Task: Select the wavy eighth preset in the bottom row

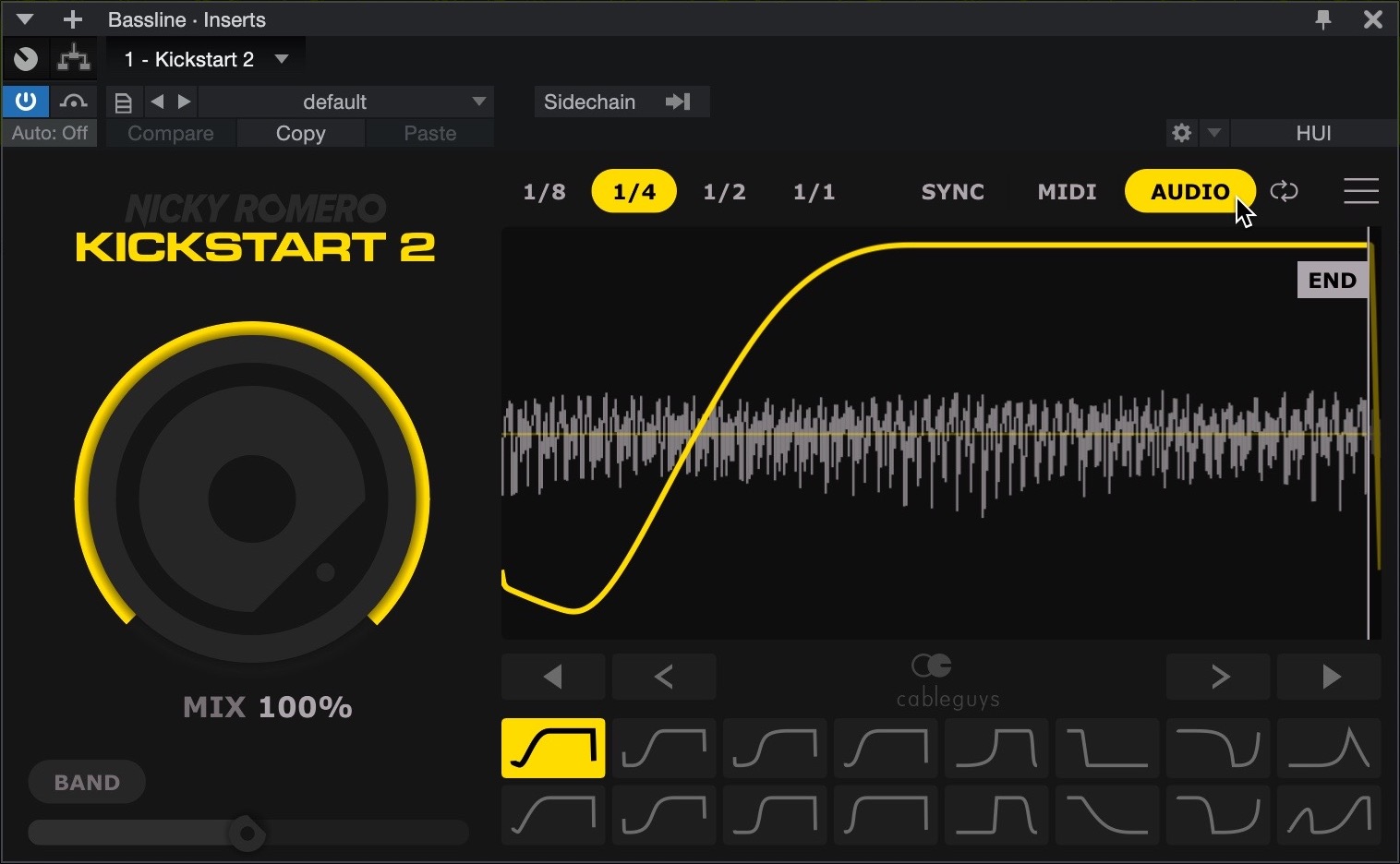Action: 1329,815
